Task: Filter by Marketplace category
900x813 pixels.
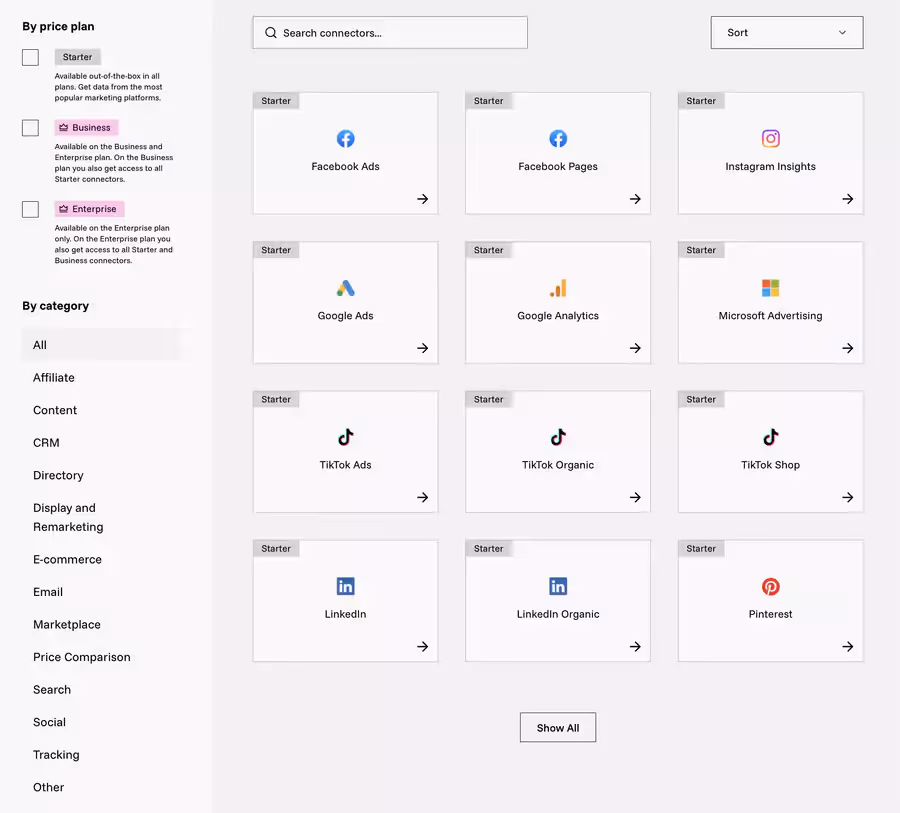Action: pyautogui.click(x=67, y=625)
